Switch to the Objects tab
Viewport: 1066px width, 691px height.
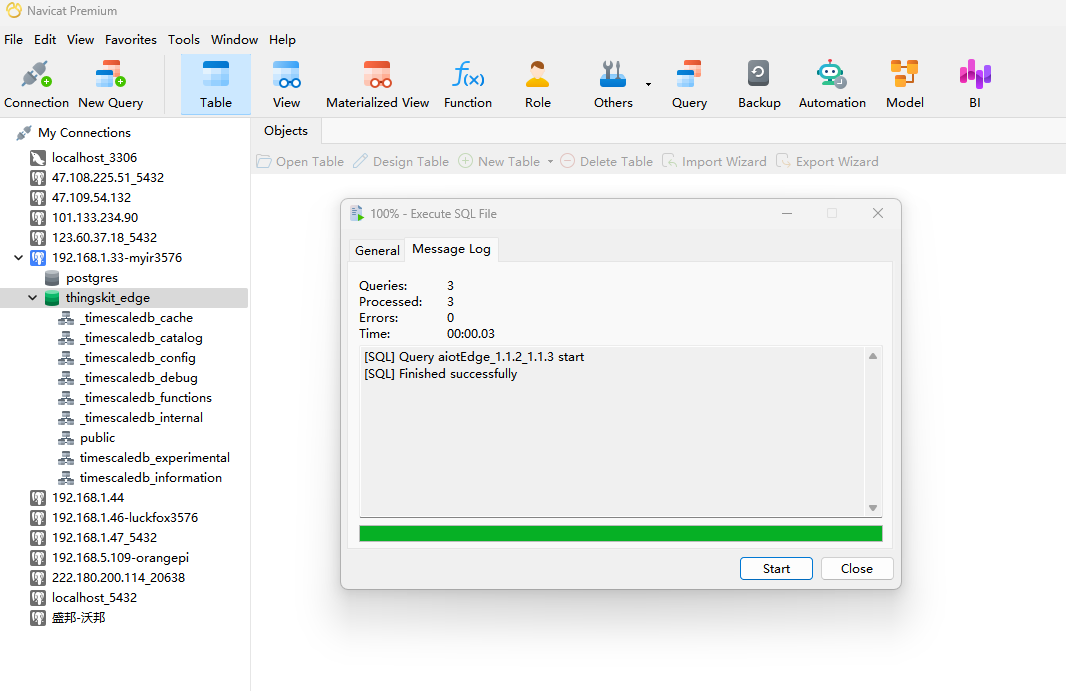286,131
